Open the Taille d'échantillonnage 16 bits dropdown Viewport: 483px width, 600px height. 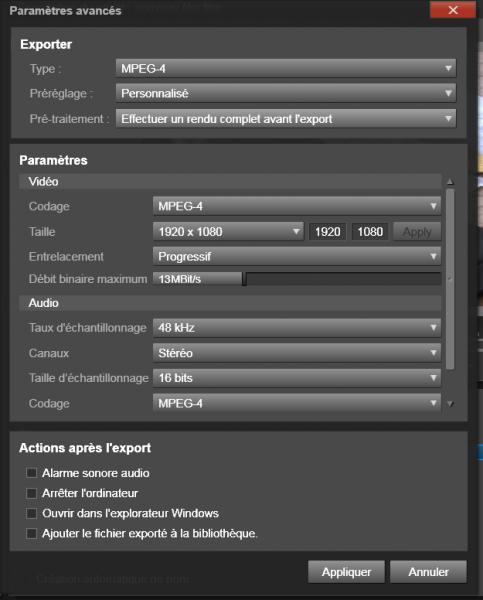click(297, 378)
